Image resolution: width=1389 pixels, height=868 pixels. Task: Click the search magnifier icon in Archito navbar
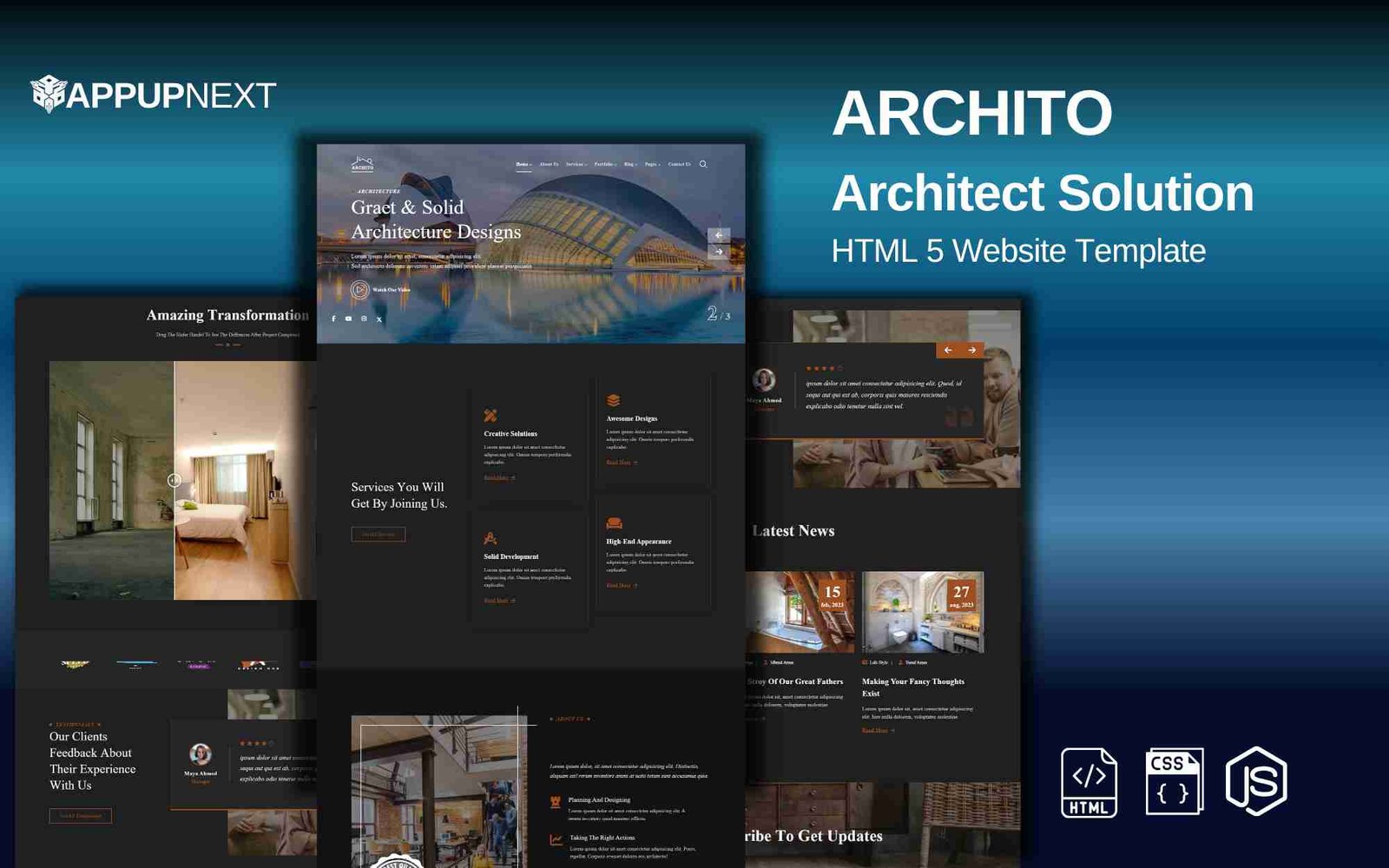coord(703,164)
